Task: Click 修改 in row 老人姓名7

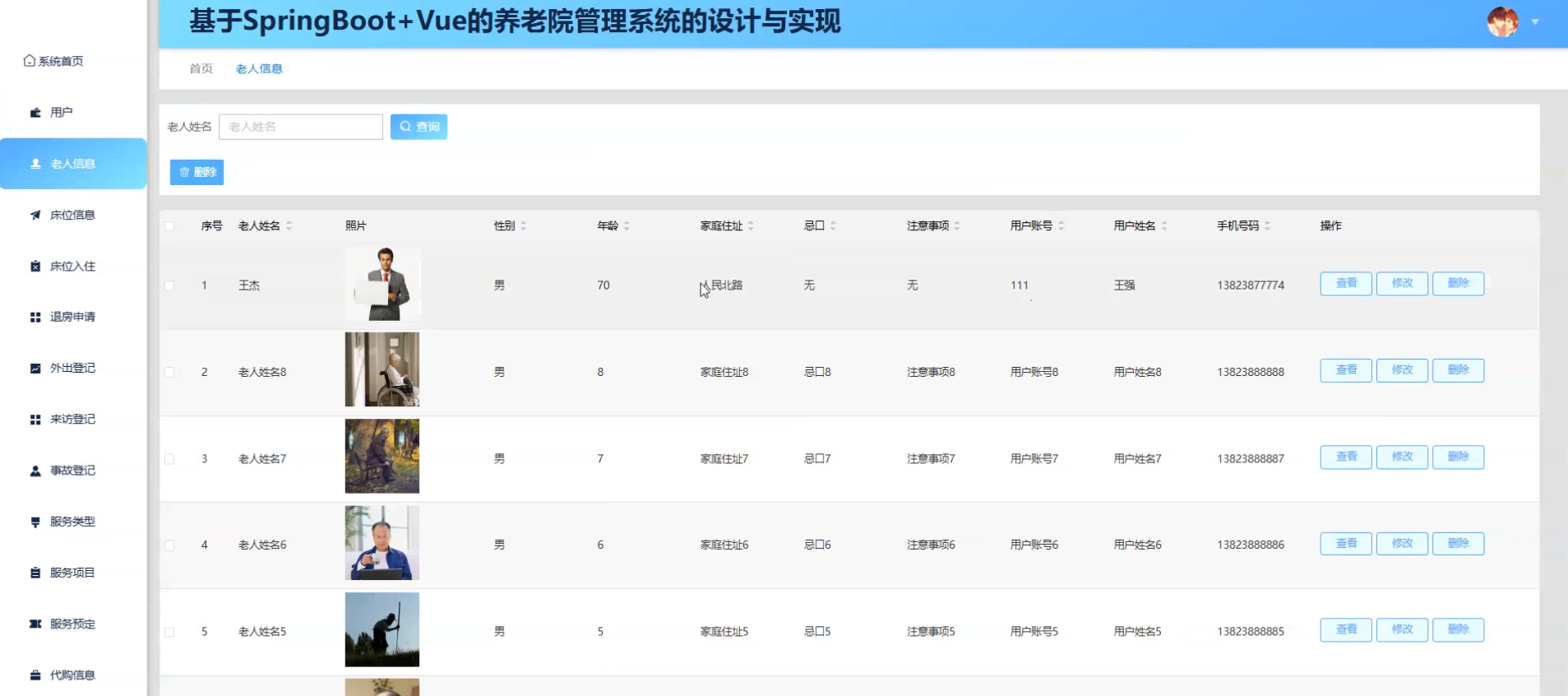Action: tap(1402, 457)
